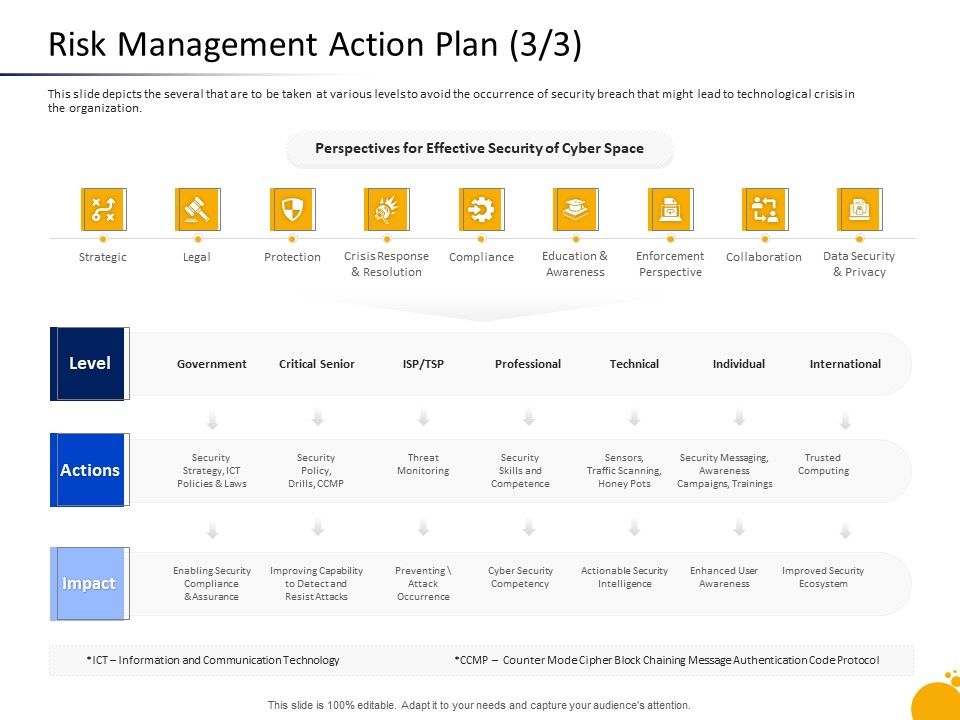This screenshot has width=960, height=720.
Task: Click the Crisis Response & Resolution label
Action: click(x=386, y=264)
